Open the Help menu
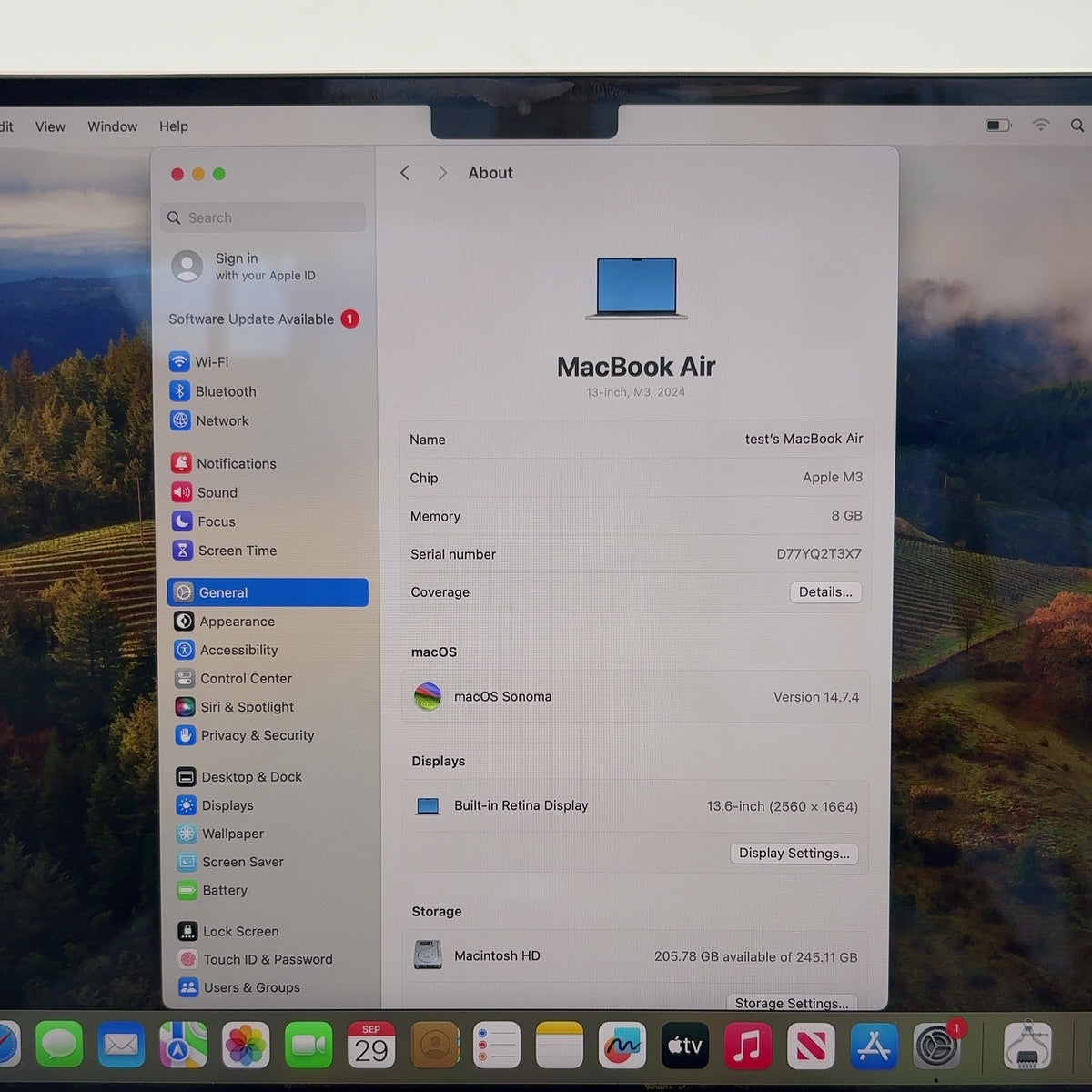 [174, 126]
